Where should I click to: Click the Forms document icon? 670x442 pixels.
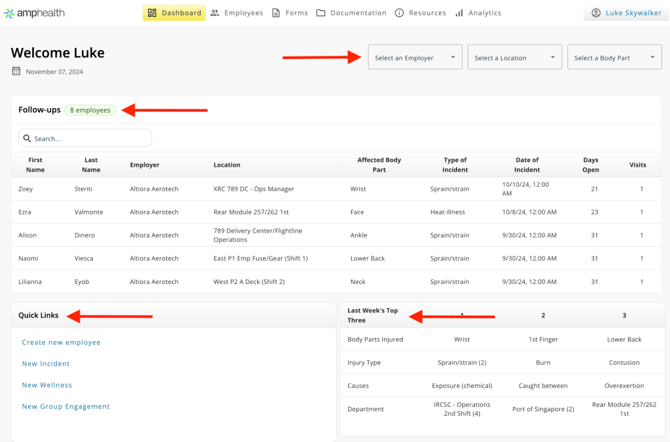276,13
